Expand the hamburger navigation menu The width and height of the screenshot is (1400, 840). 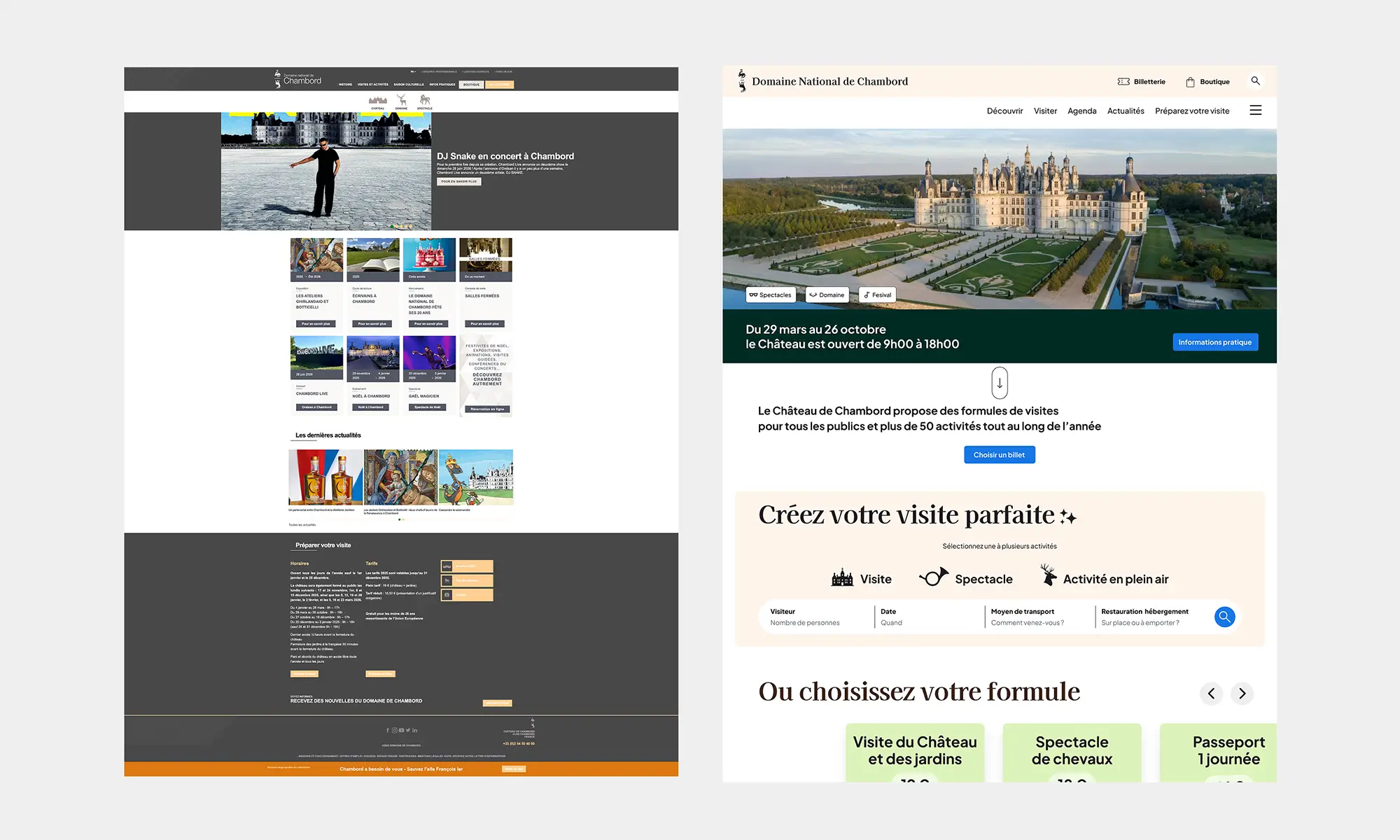click(1256, 111)
